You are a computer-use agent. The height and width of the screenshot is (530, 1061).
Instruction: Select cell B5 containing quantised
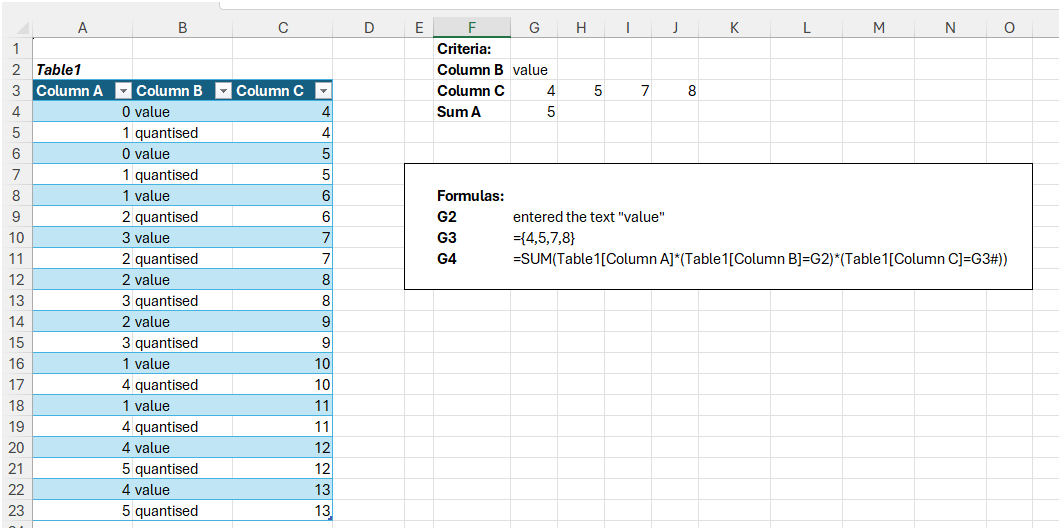[x=183, y=133]
